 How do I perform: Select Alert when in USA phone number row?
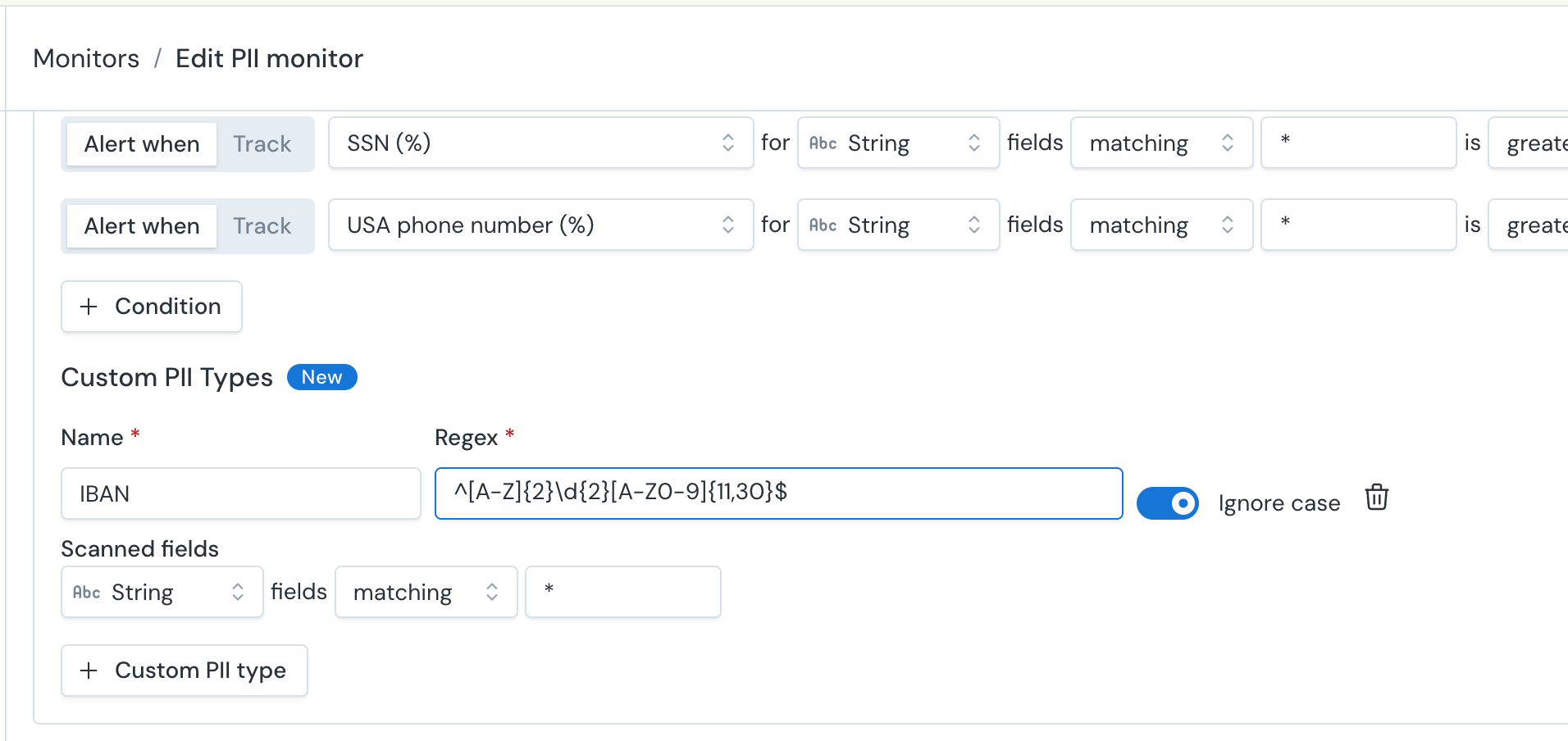(142, 226)
